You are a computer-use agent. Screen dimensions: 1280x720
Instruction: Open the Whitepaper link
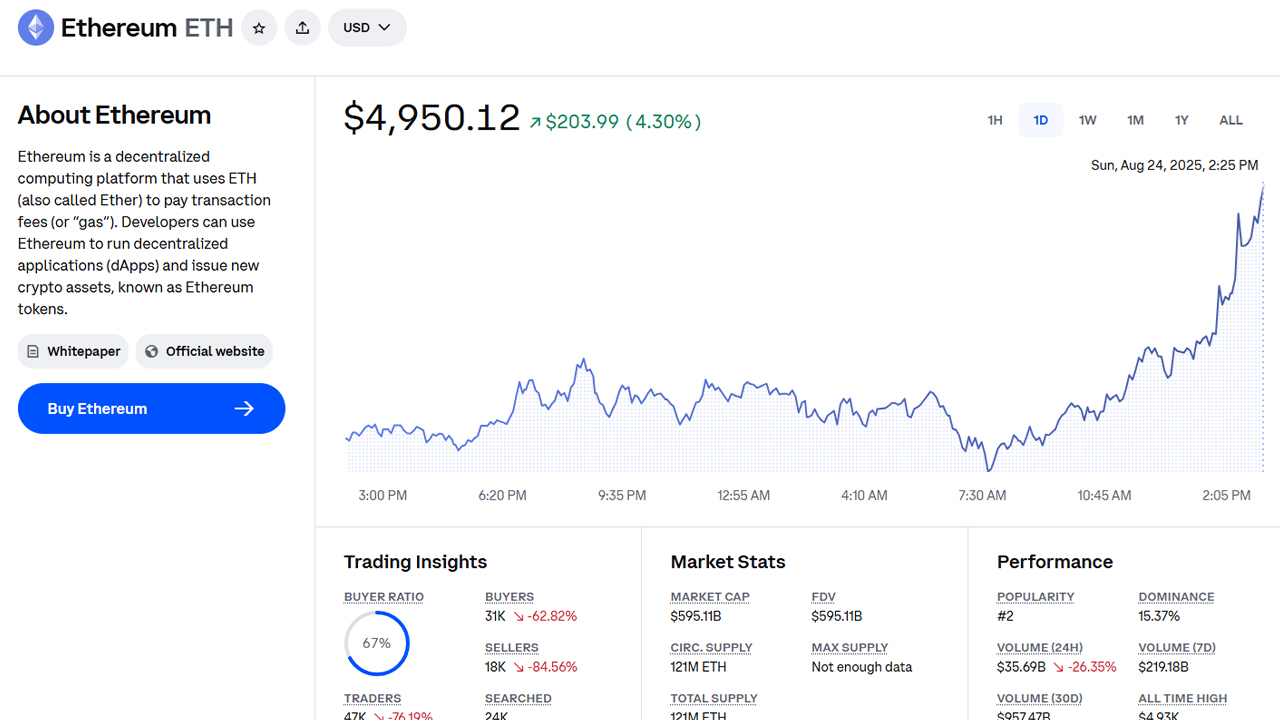[73, 351]
